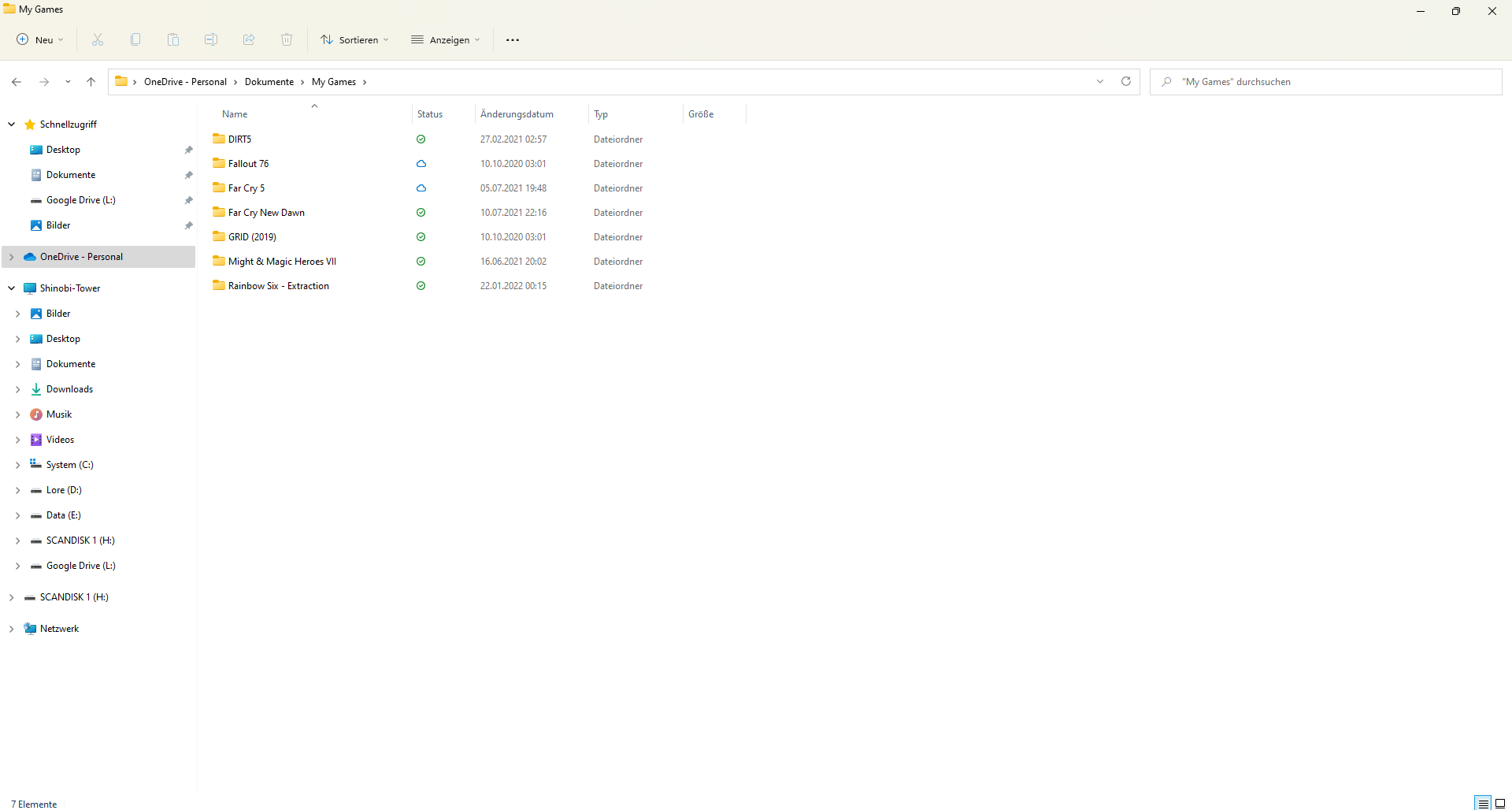Click the sync status icon for DIRT5
1512x810 pixels.
click(x=421, y=139)
